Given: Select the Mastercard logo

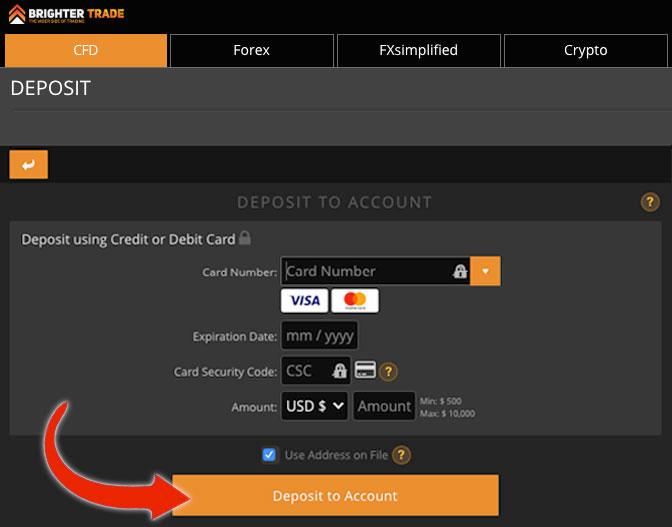Looking at the screenshot, I should pyautogui.click(x=355, y=300).
